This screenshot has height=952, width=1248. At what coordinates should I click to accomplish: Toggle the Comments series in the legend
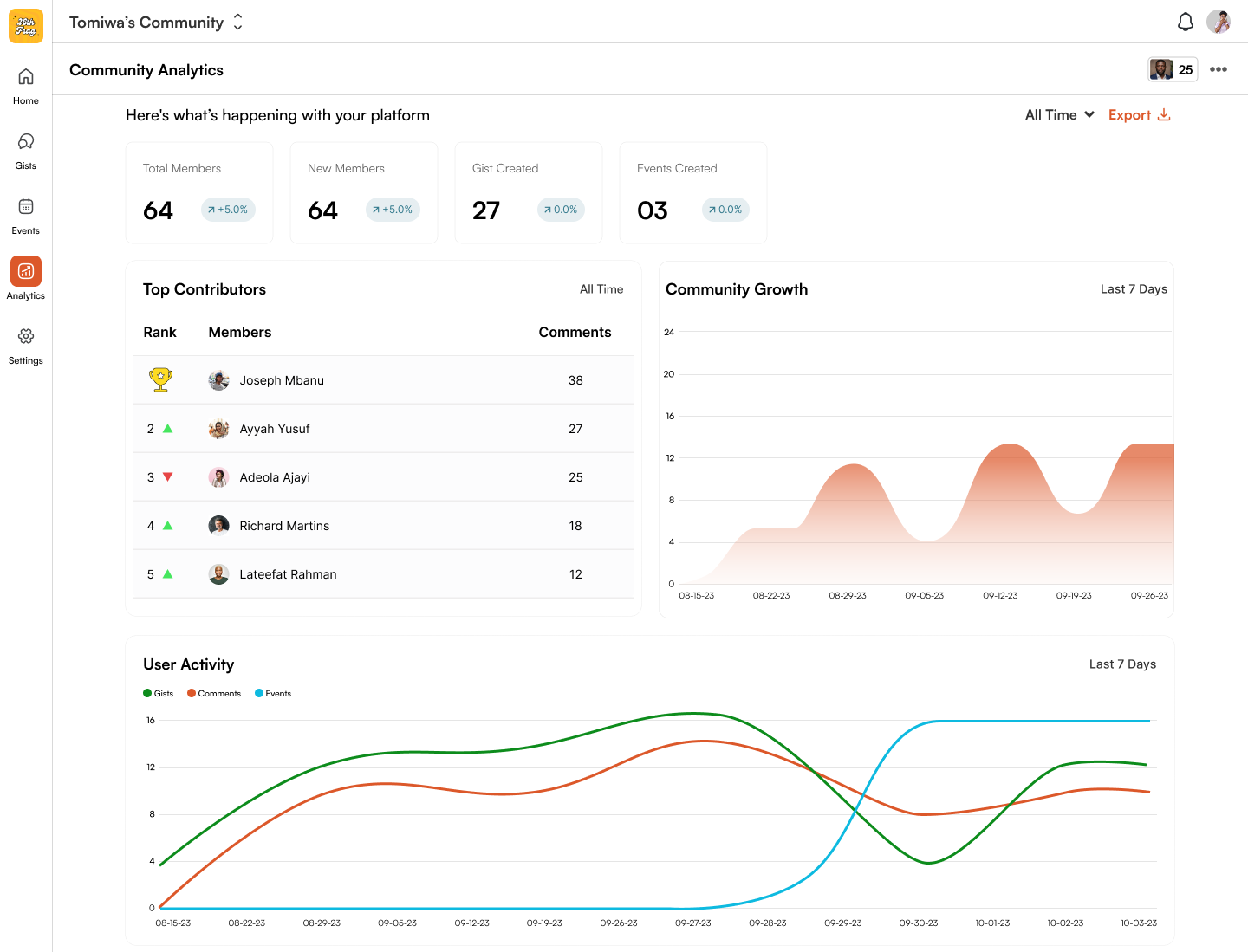214,693
